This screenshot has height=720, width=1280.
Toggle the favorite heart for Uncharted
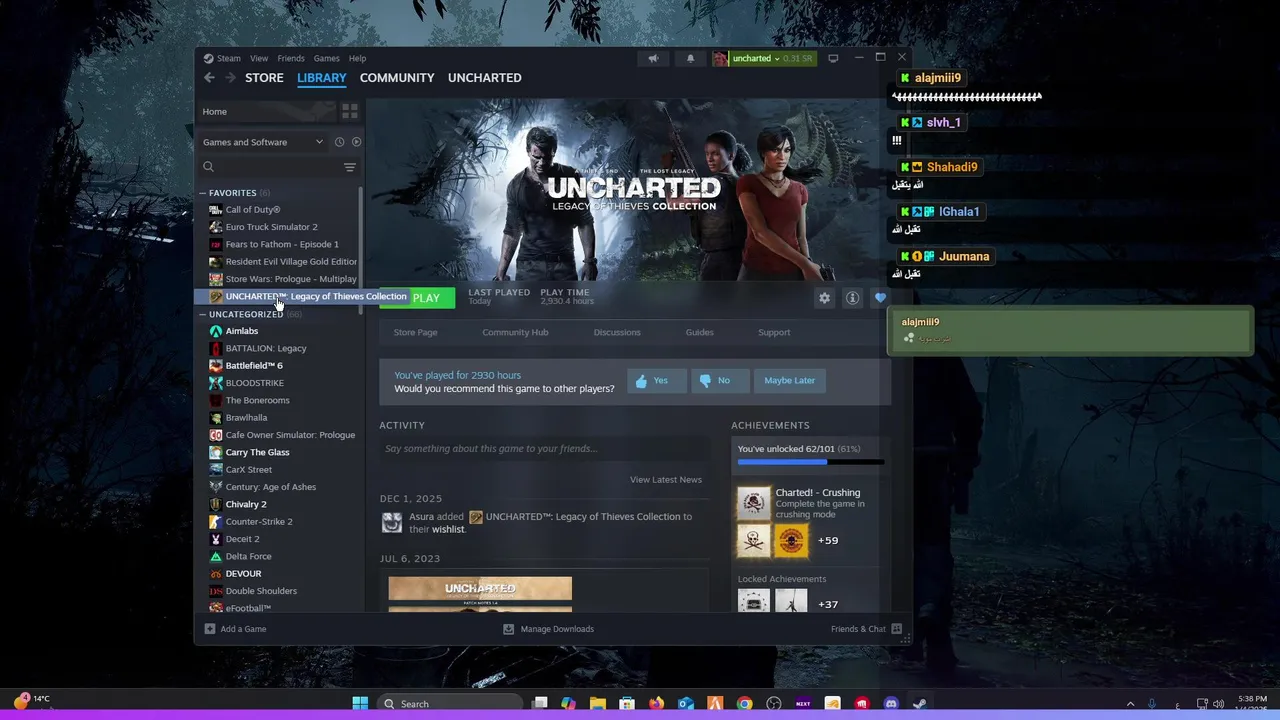[880, 298]
